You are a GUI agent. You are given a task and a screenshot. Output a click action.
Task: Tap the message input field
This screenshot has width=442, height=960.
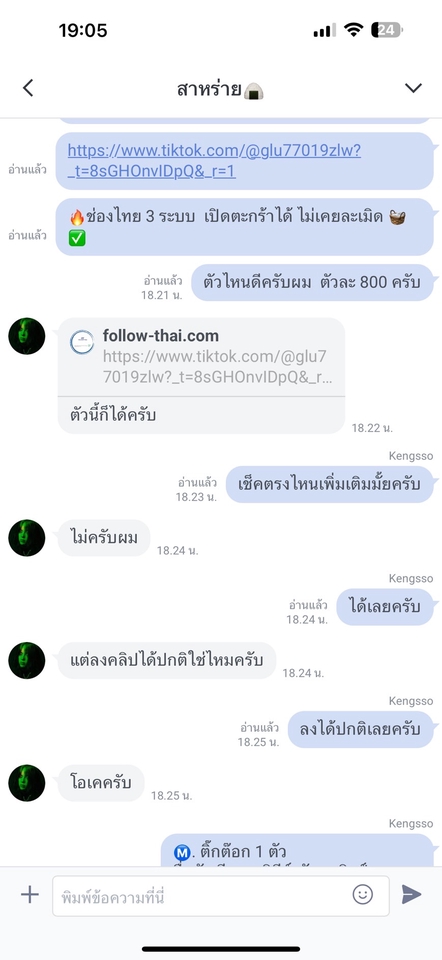220,896
